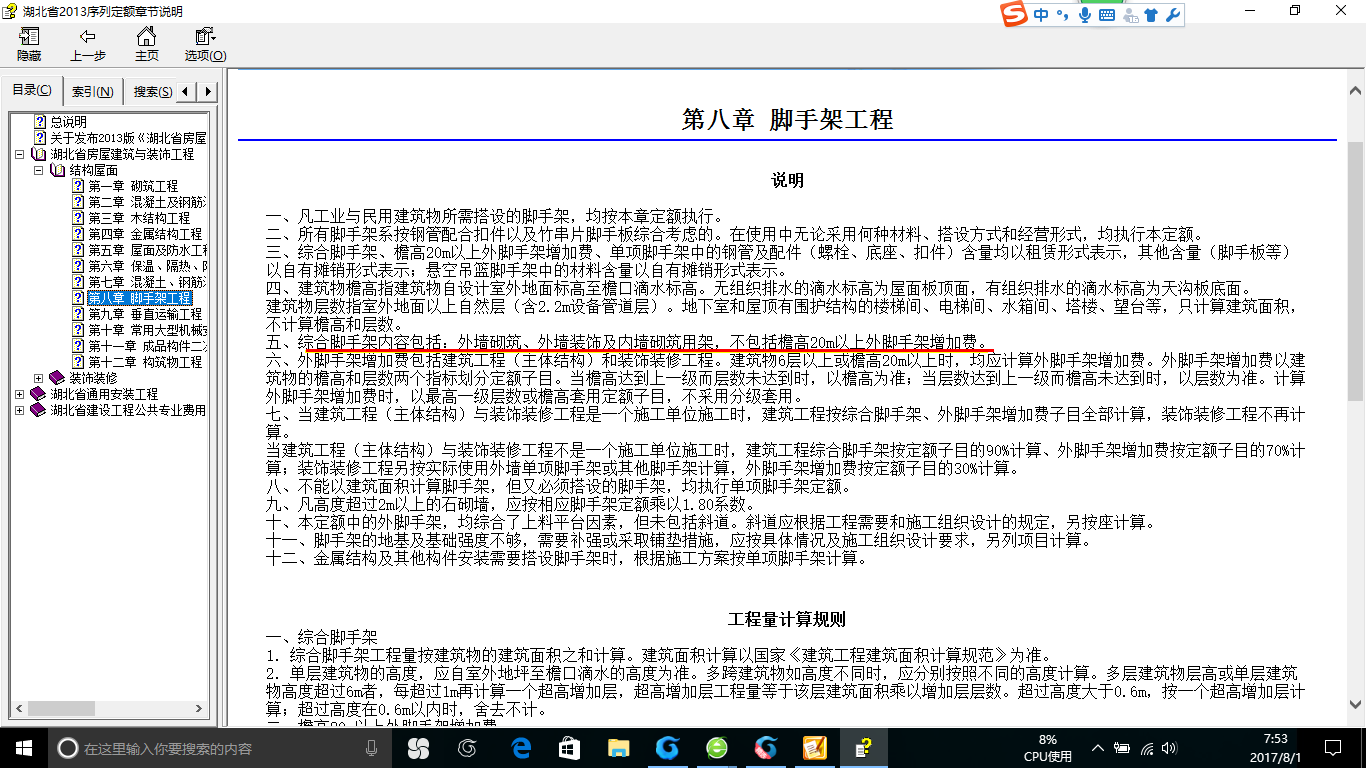Expand the 装饰装修 node
This screenshot has width=1366, height=768.
click(x=38, y=378)
